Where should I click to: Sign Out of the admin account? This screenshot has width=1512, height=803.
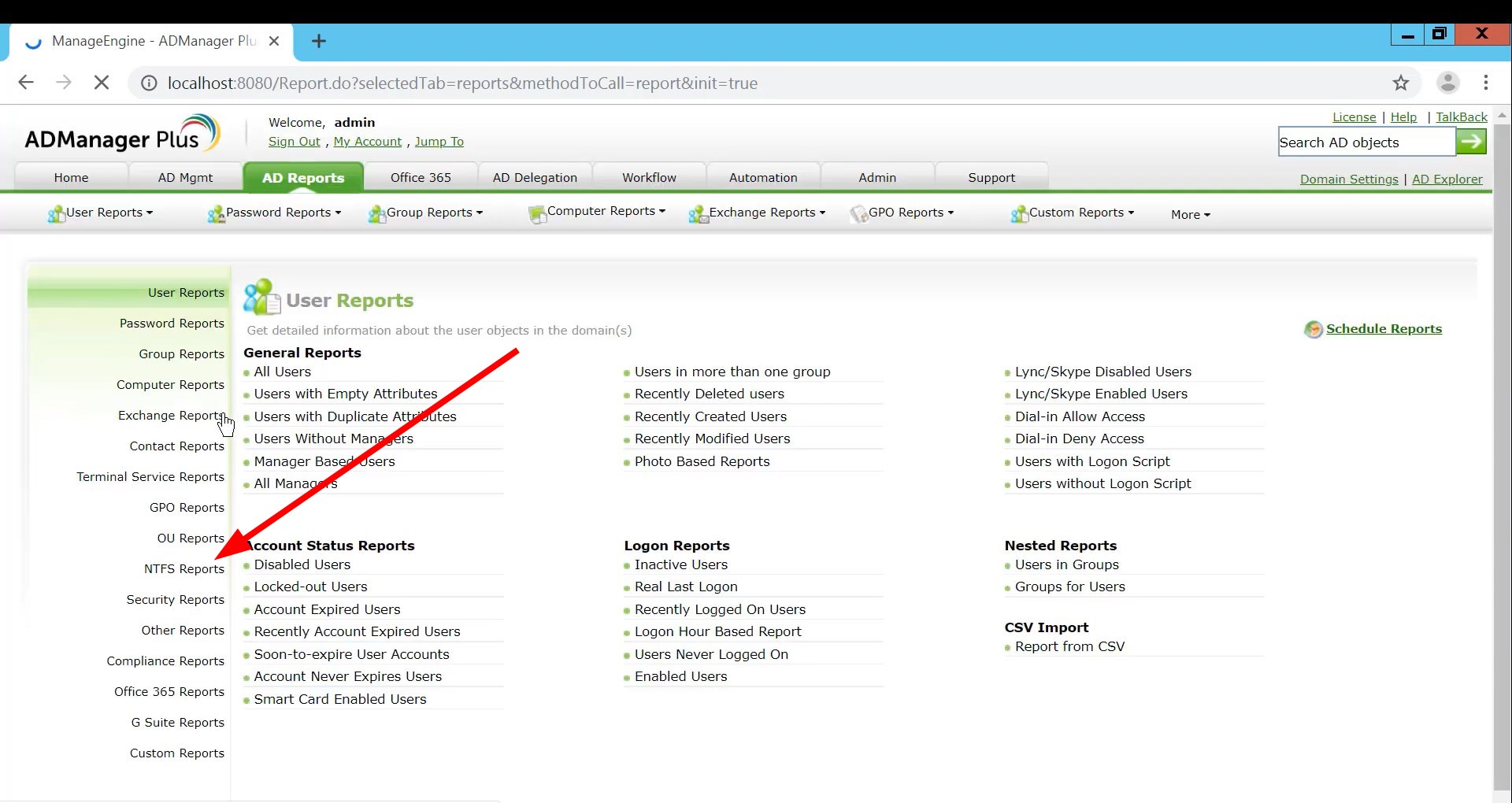tap(294, 142)
